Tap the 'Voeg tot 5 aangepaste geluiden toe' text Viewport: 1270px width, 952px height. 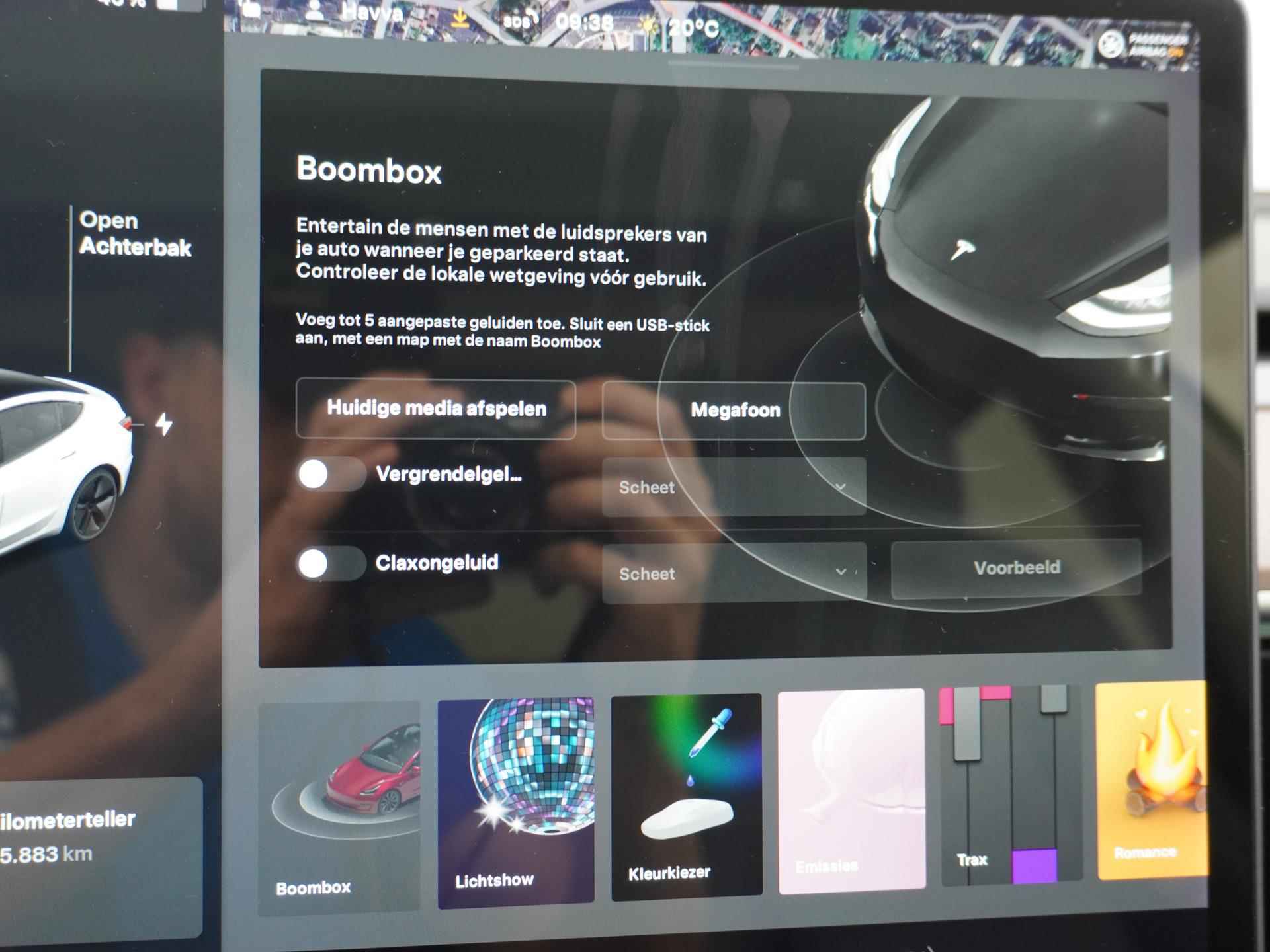click(x=502, y=331)
